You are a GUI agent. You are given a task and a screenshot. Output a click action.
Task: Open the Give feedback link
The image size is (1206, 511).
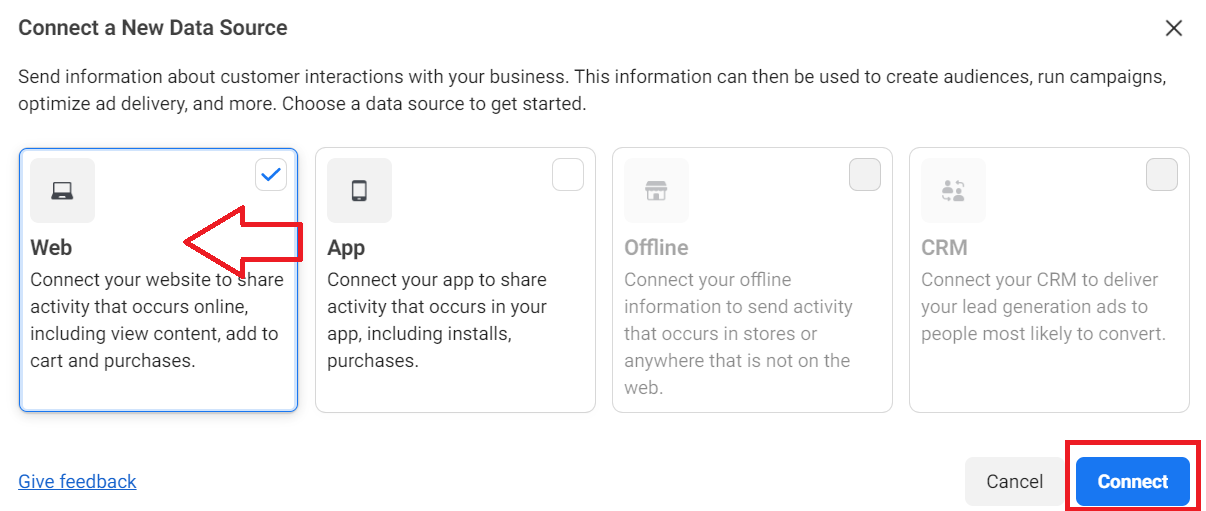pyautogui.click(x=77, y=481)
